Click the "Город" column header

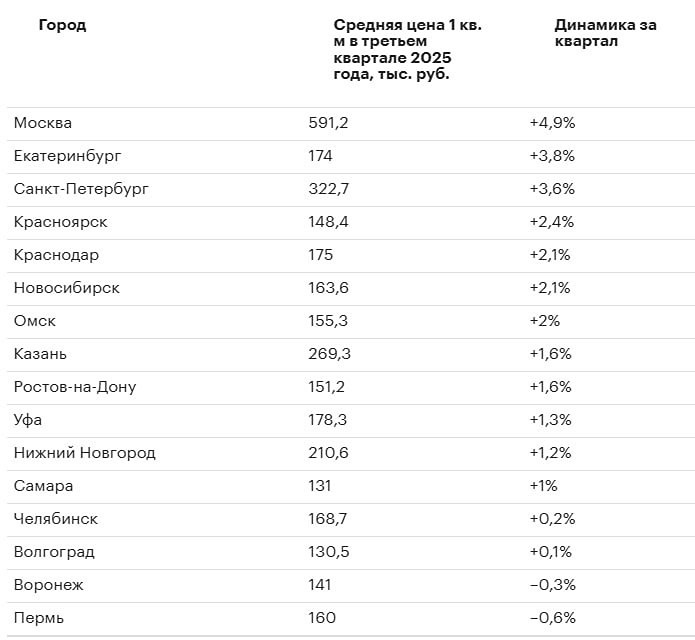pyautogui.click(x=62, y=25)
